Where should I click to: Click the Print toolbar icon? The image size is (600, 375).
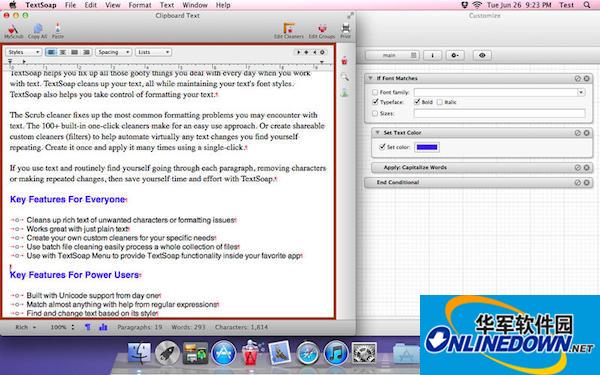tap(346, 31)
